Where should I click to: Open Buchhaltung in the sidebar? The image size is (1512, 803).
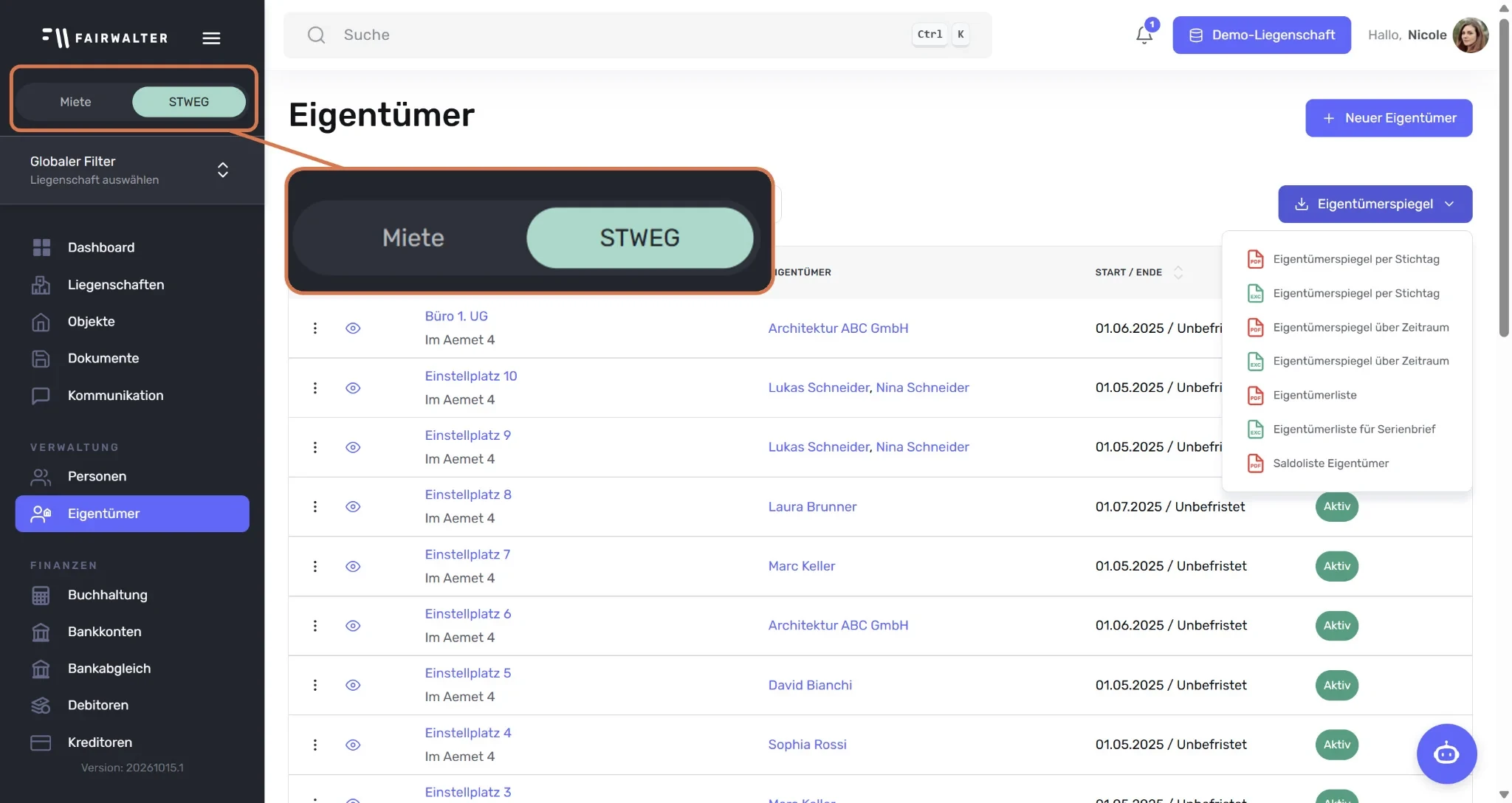point(107,595)
